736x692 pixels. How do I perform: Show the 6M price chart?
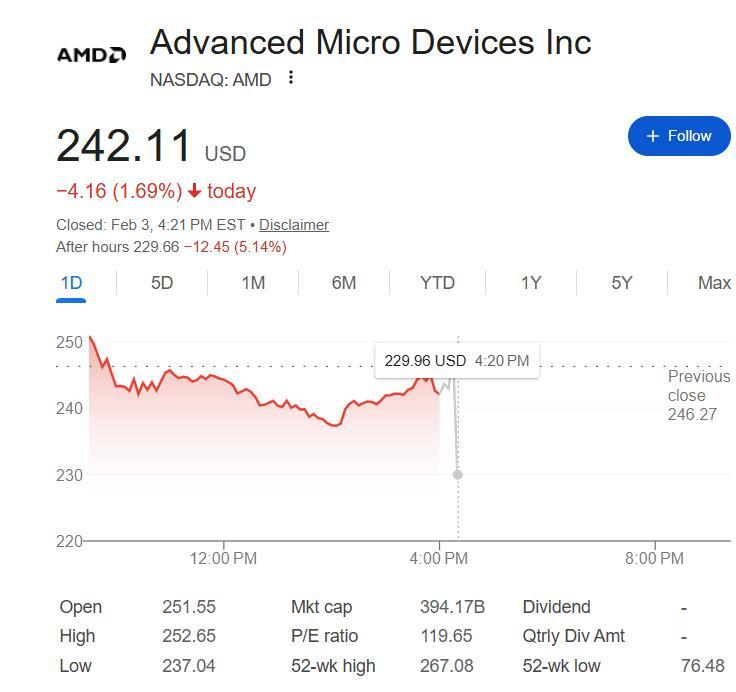(344, 283)
